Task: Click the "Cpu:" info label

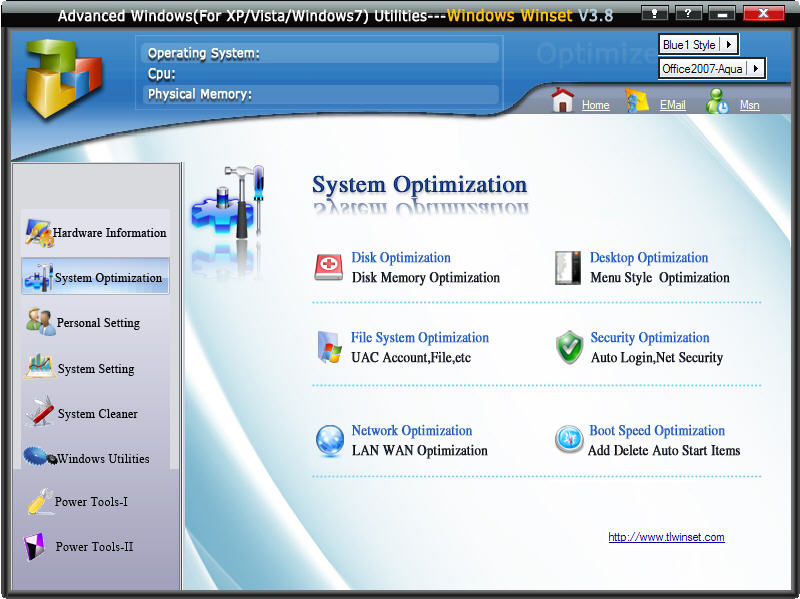Action: (161, 74)
